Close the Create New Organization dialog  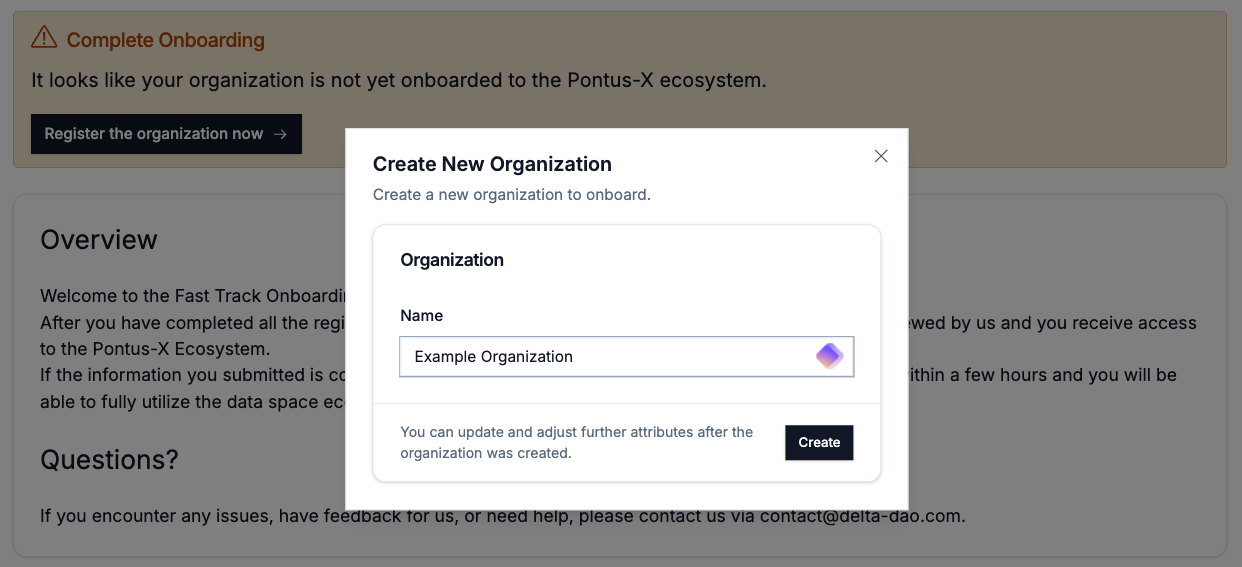pyautogui.click(x=881, y=156)
